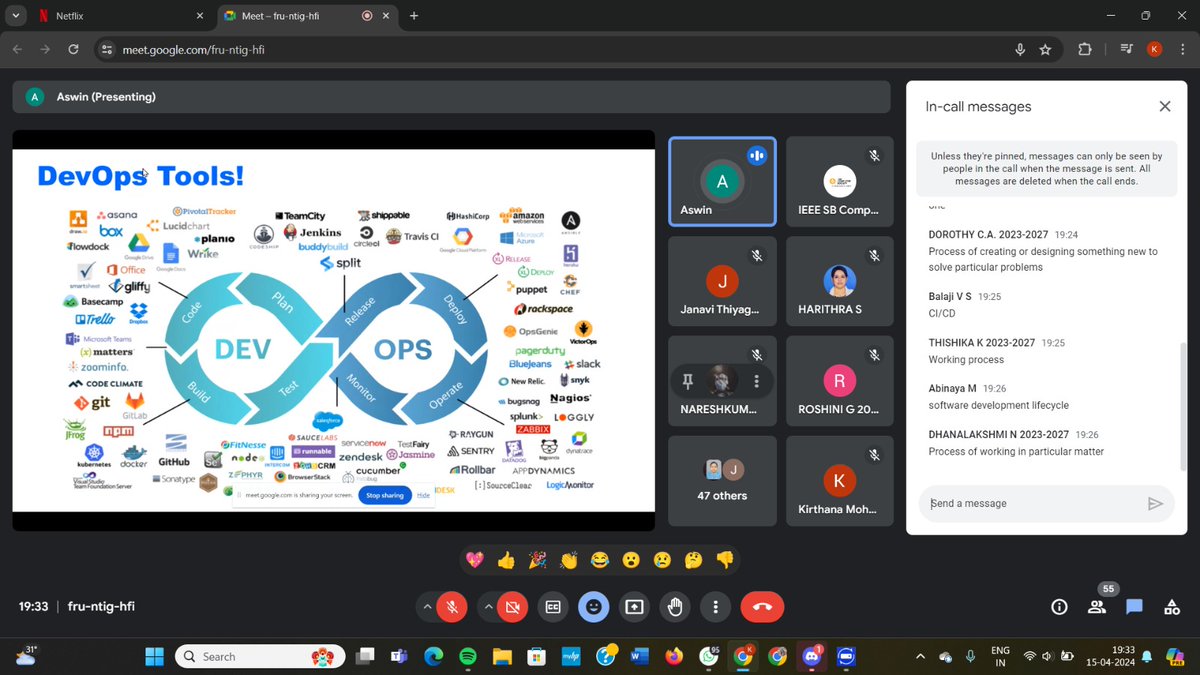Launch Spotify from the taskbar
1200x675 pixels.
tap(466, 656)
